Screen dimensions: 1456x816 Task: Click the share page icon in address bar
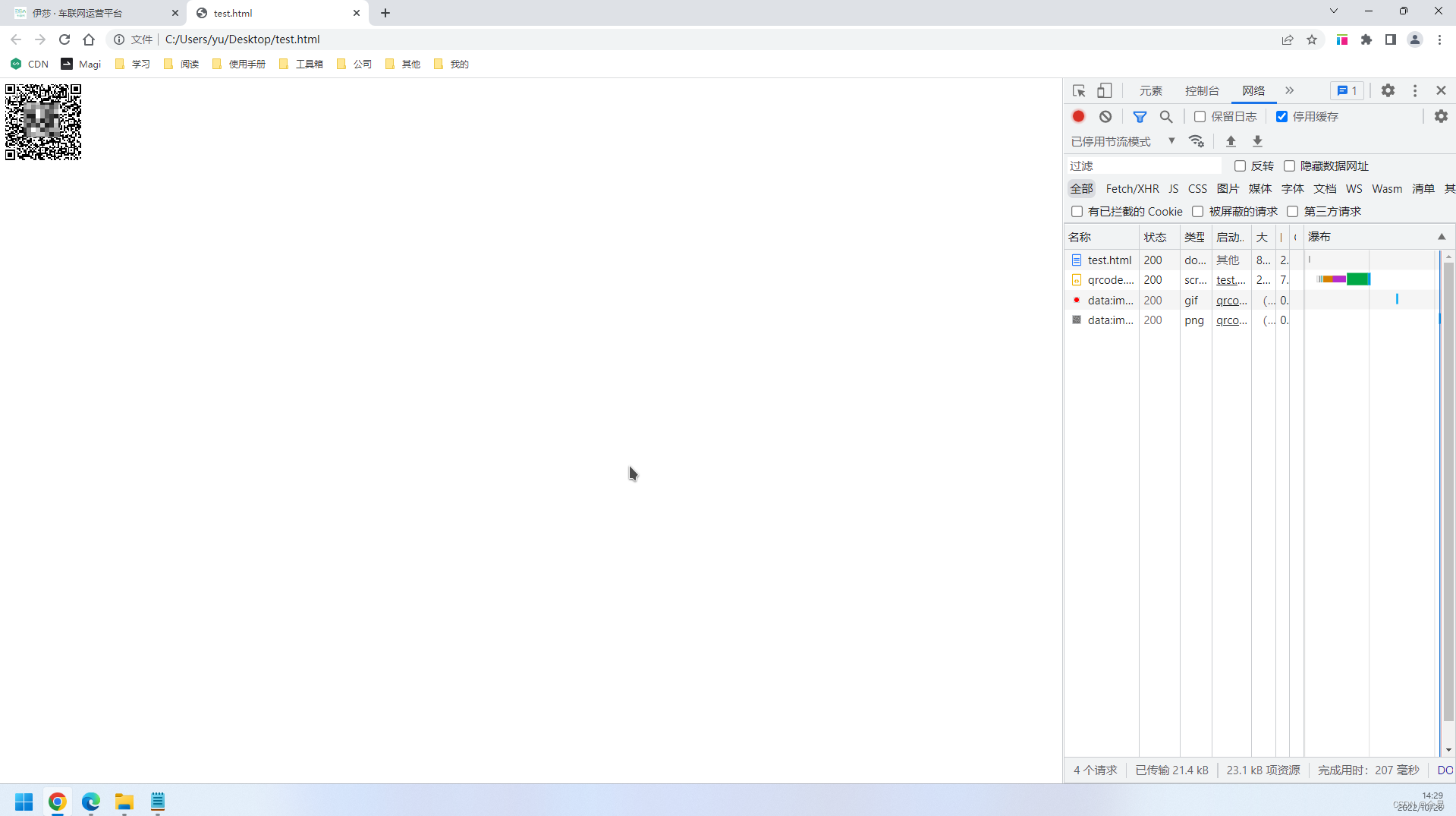point(1288,39)
